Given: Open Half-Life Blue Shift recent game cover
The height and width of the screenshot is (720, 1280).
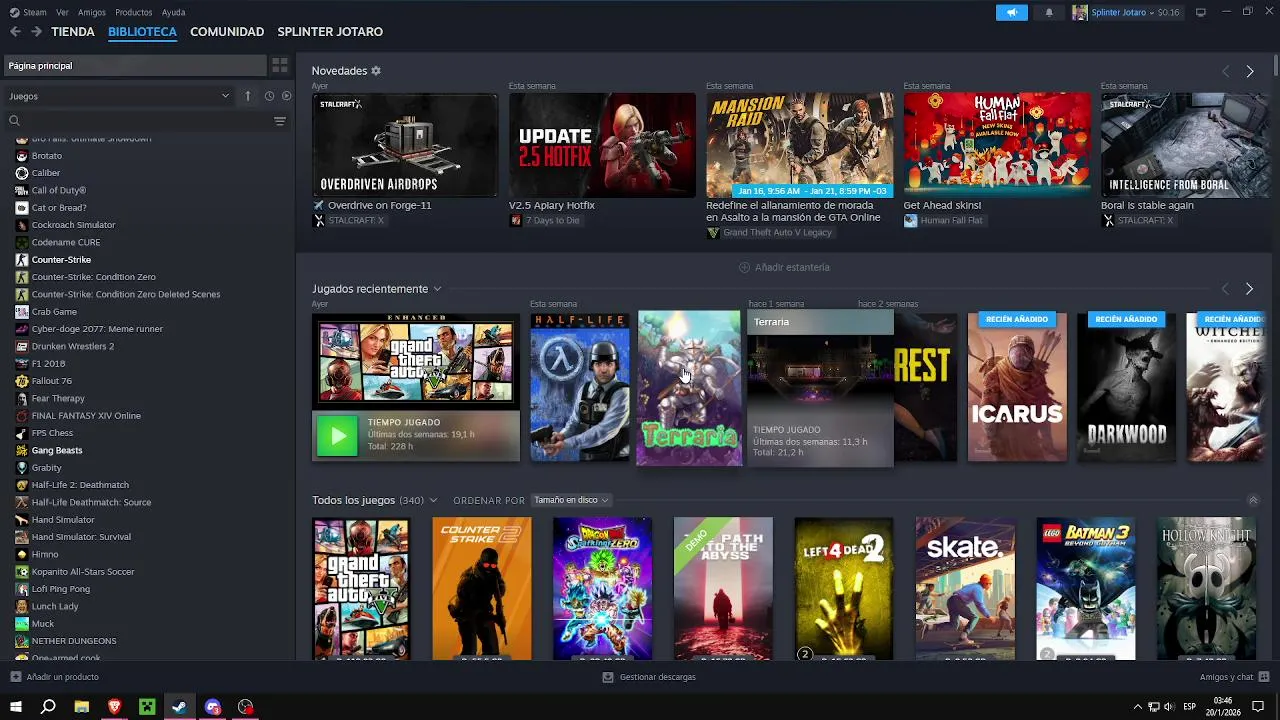Looking at the screenshot, I should [x=579, y=387].
